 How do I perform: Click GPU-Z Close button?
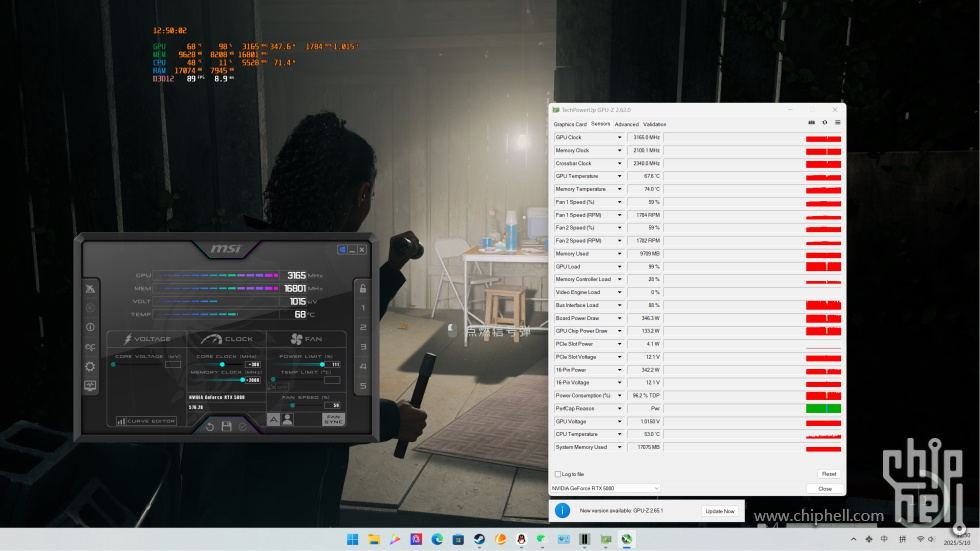(x=825, y=489)
